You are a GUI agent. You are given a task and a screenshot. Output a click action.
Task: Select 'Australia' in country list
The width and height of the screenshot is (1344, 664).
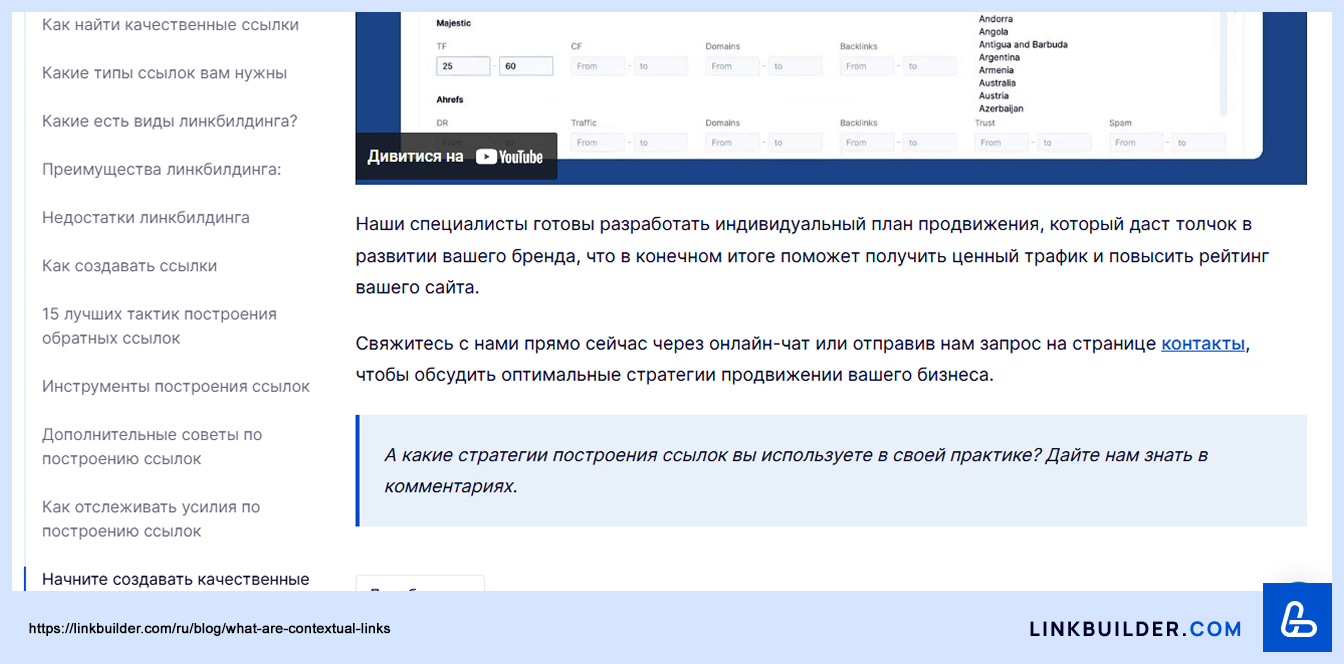pyautogui.click(x=997, y=83)
